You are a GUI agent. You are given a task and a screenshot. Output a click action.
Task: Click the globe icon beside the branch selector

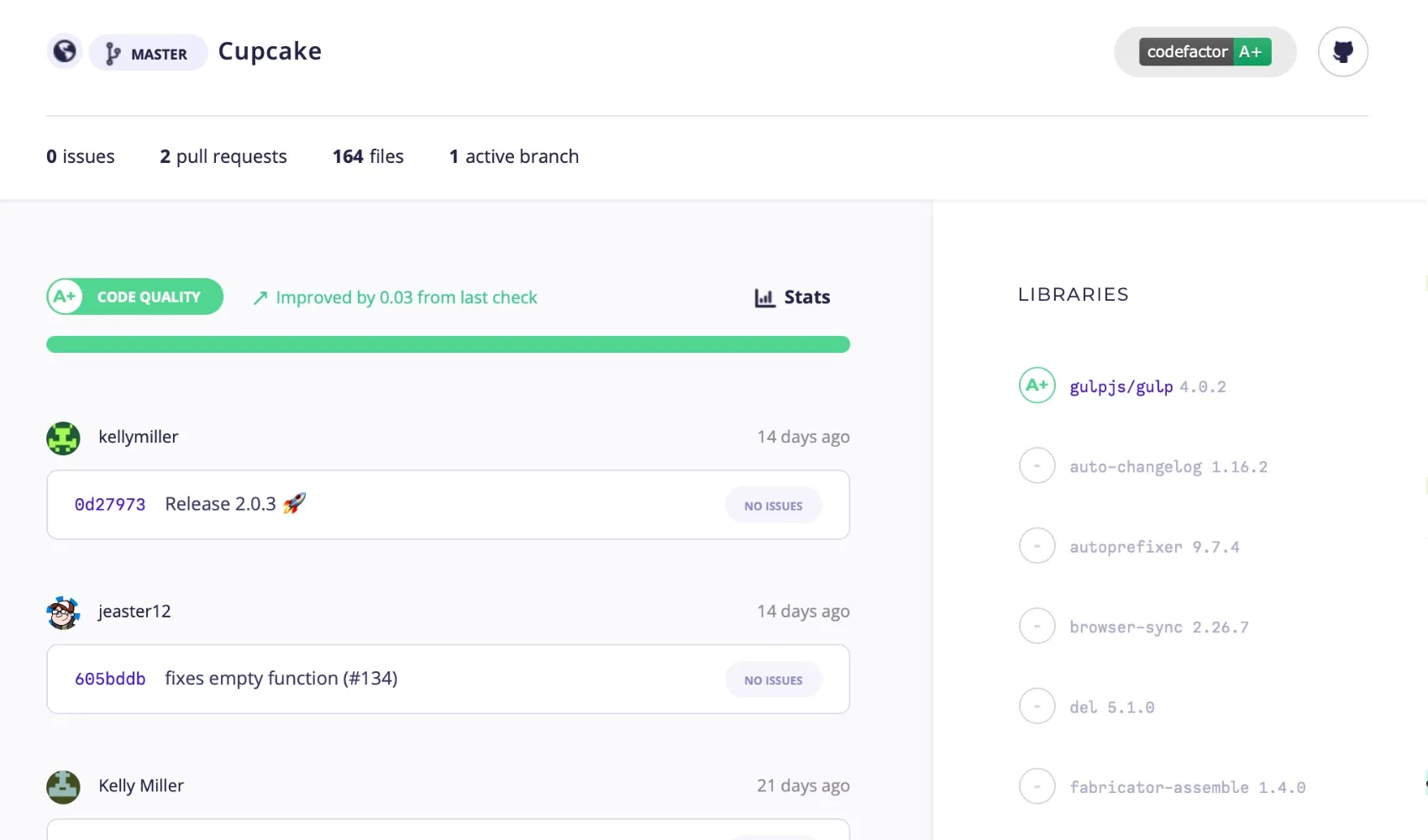click(x=65, y=52)
